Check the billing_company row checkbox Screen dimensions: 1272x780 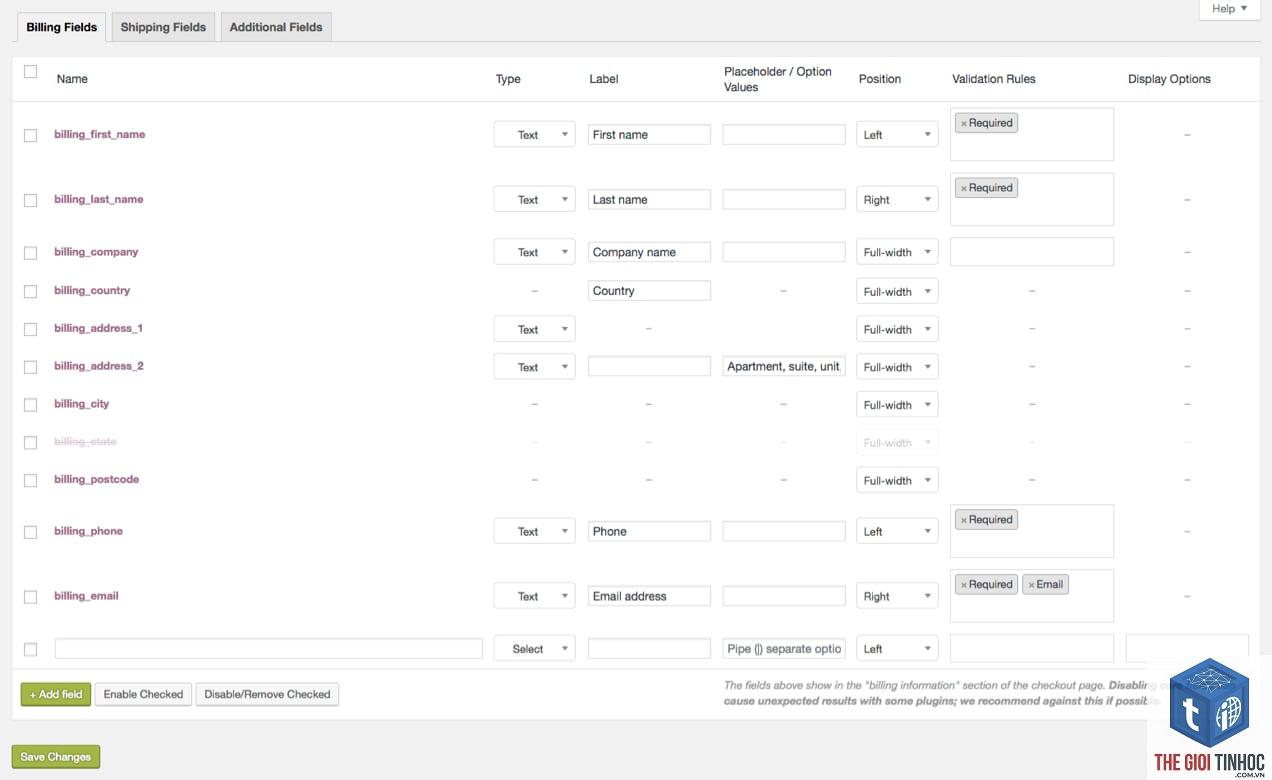tap(30, 253)
